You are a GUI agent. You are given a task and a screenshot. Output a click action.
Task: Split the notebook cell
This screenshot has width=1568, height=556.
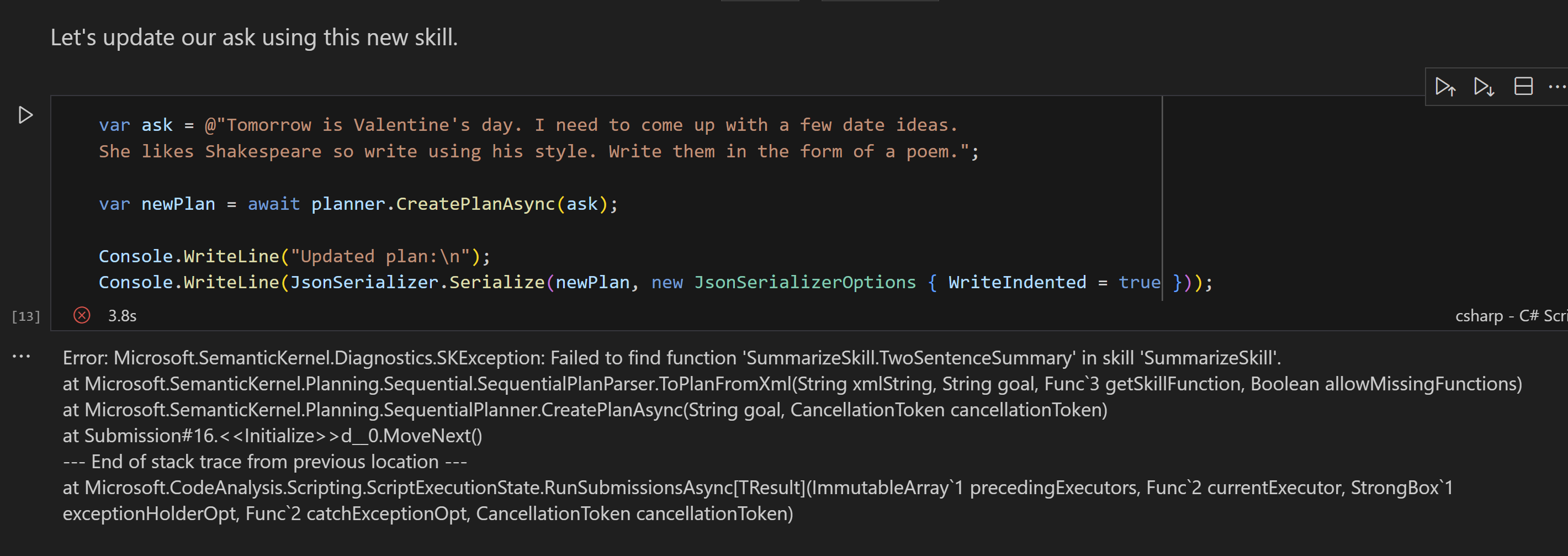coord(1523,87)
